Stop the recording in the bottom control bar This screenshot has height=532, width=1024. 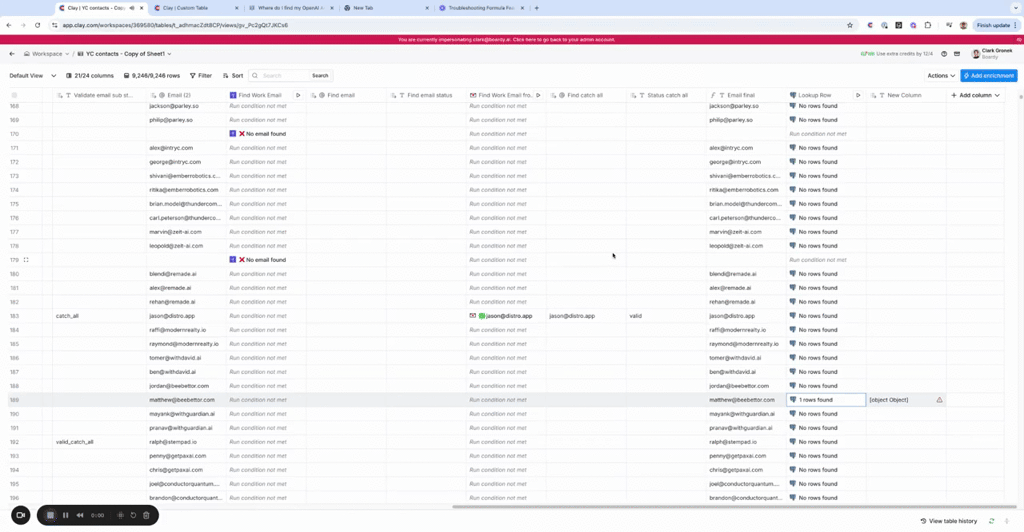[50, 515]
